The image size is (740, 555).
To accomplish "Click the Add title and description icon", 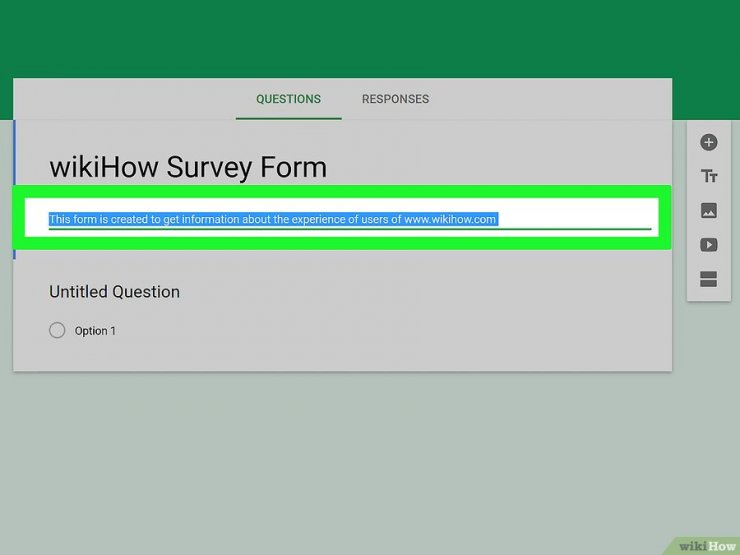I will (709, 177).
